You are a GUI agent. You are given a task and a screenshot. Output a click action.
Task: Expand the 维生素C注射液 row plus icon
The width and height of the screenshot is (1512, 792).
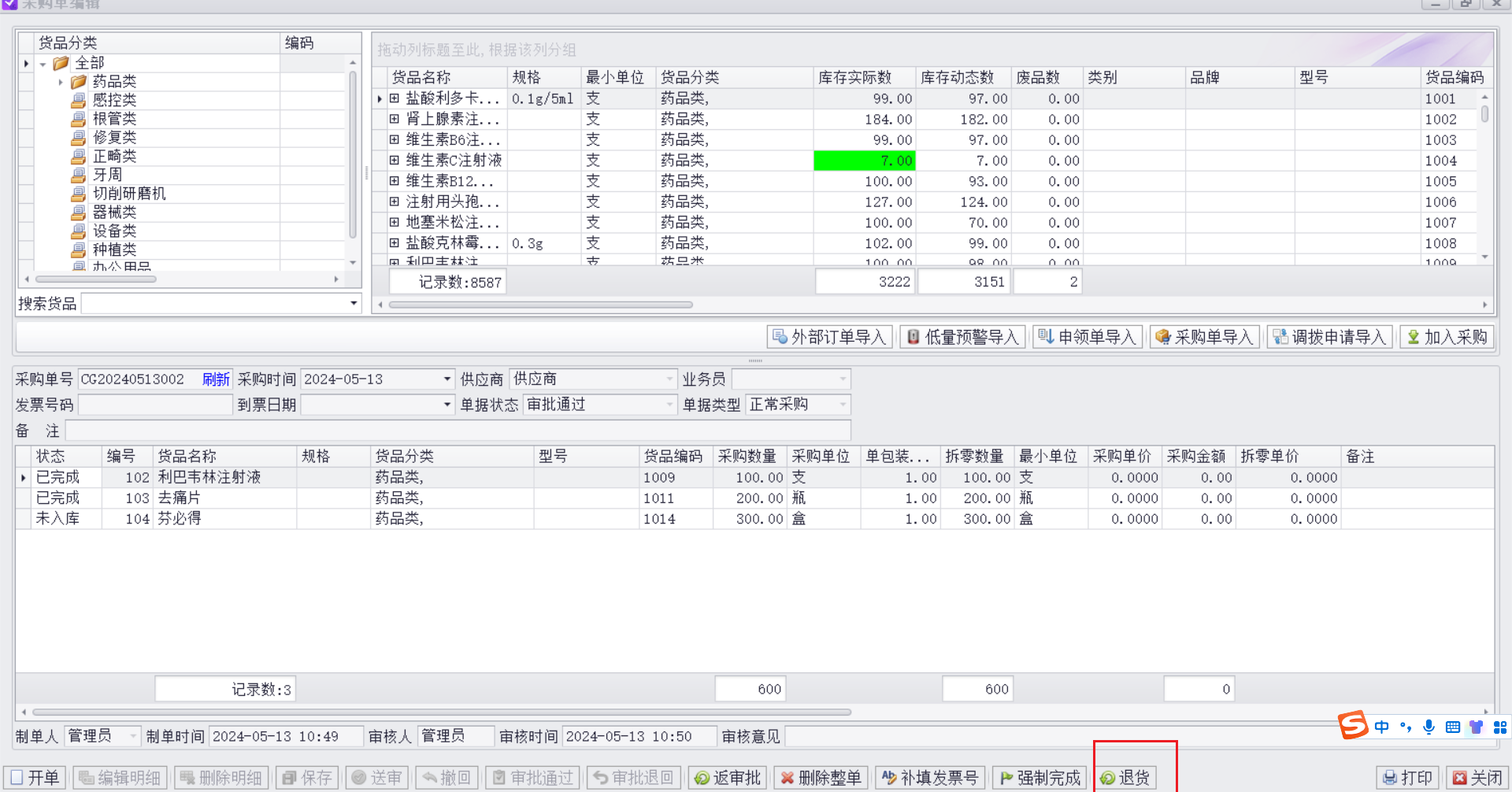coord(395,161)
